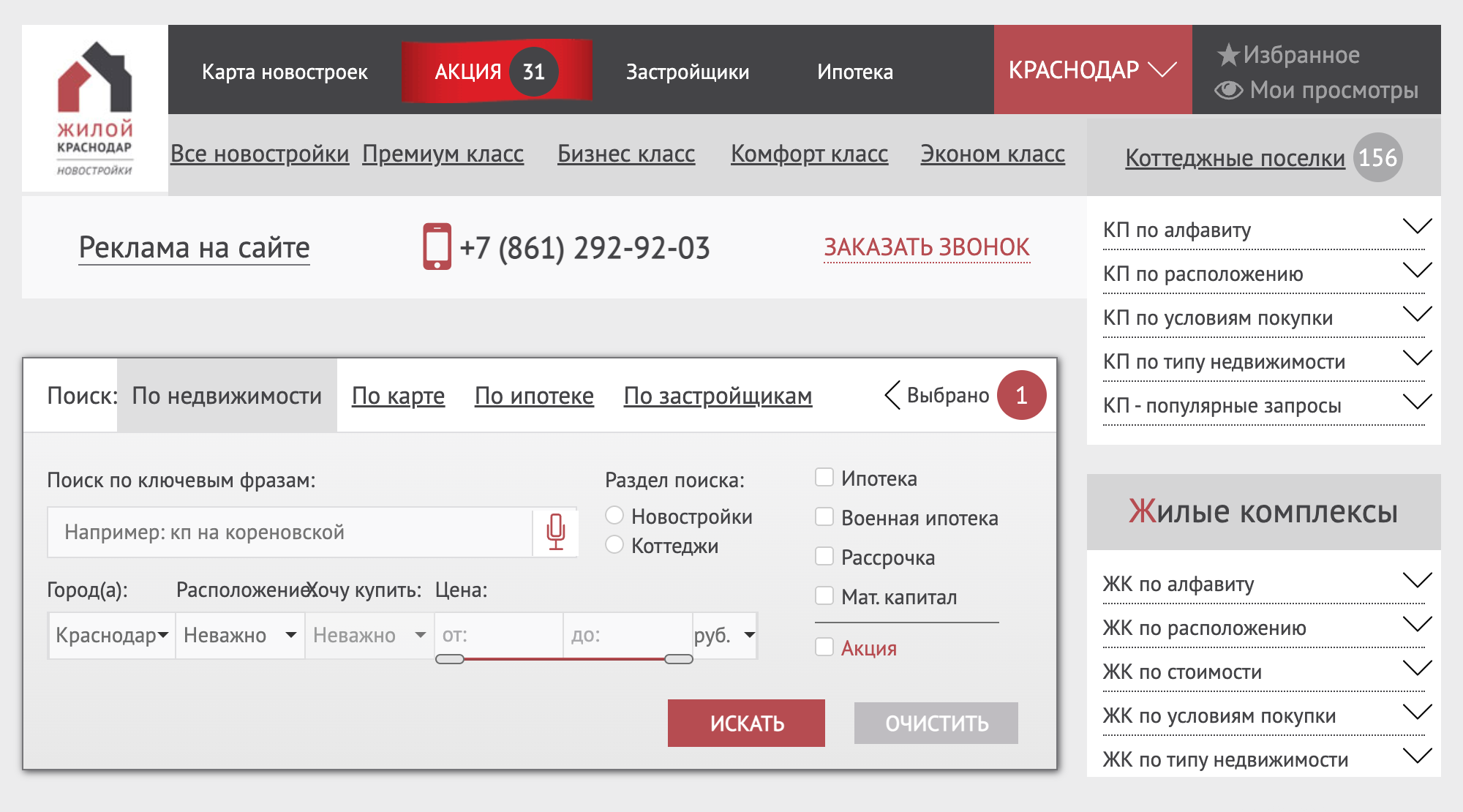Click the left chevron before Выбрано
1463x812 pixels.
892,395
